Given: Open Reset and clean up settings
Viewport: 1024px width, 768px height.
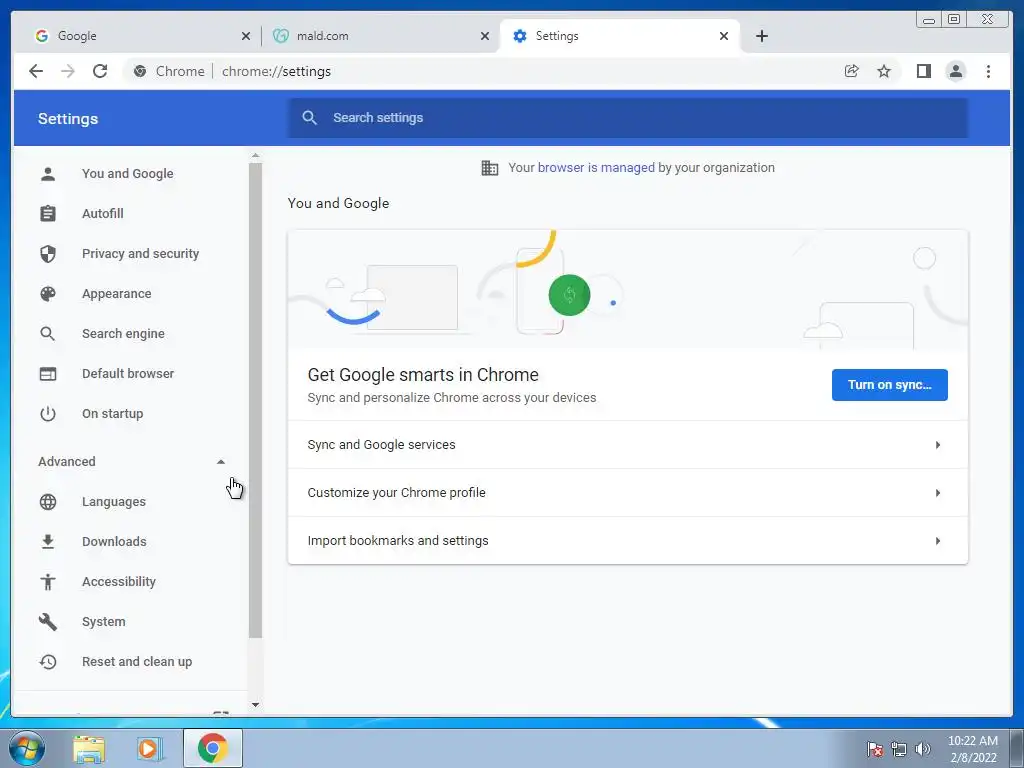Looking at the screenshot, I should tap(136, 662).
